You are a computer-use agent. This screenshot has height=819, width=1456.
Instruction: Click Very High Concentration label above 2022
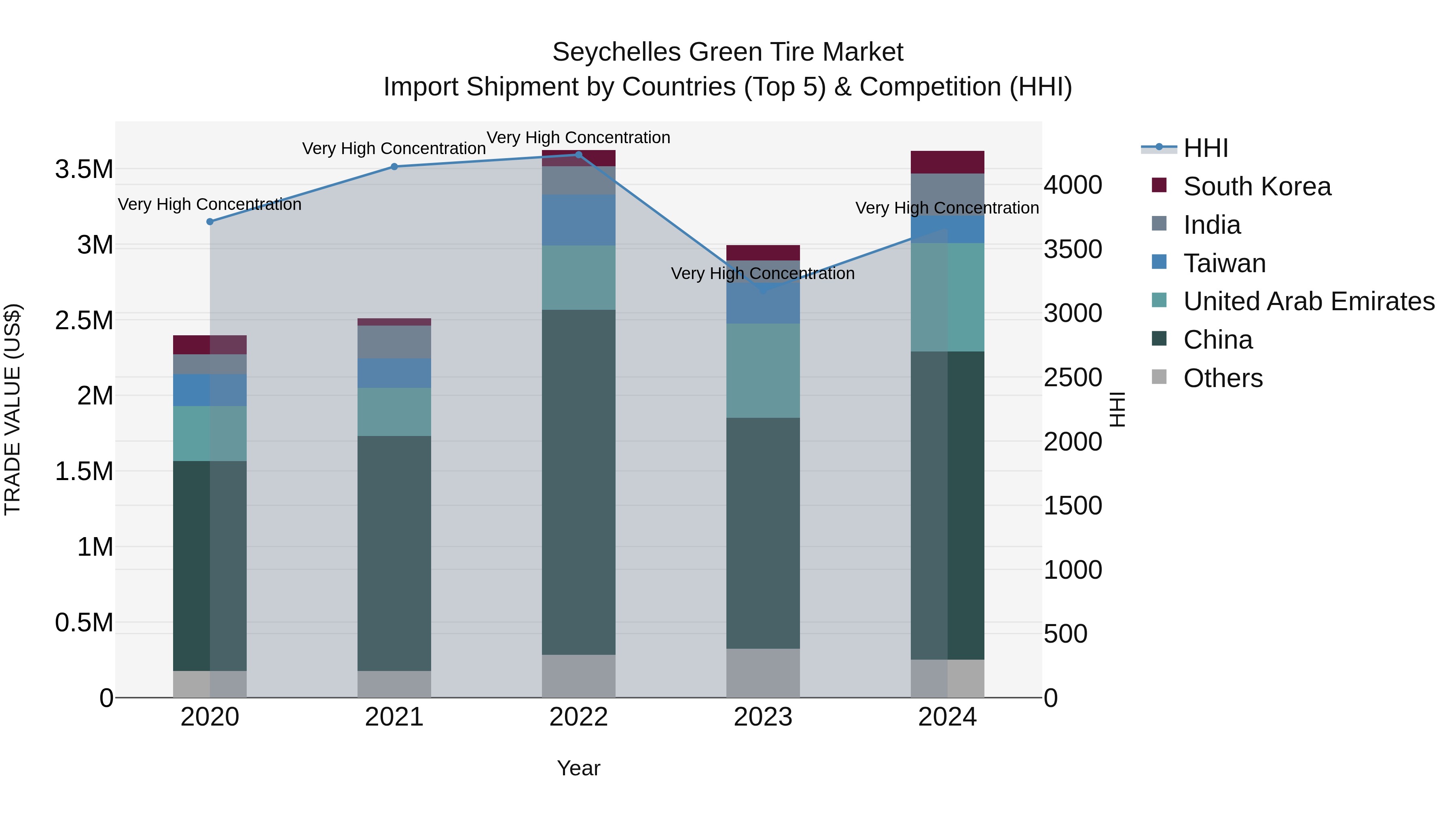point(578,138)
